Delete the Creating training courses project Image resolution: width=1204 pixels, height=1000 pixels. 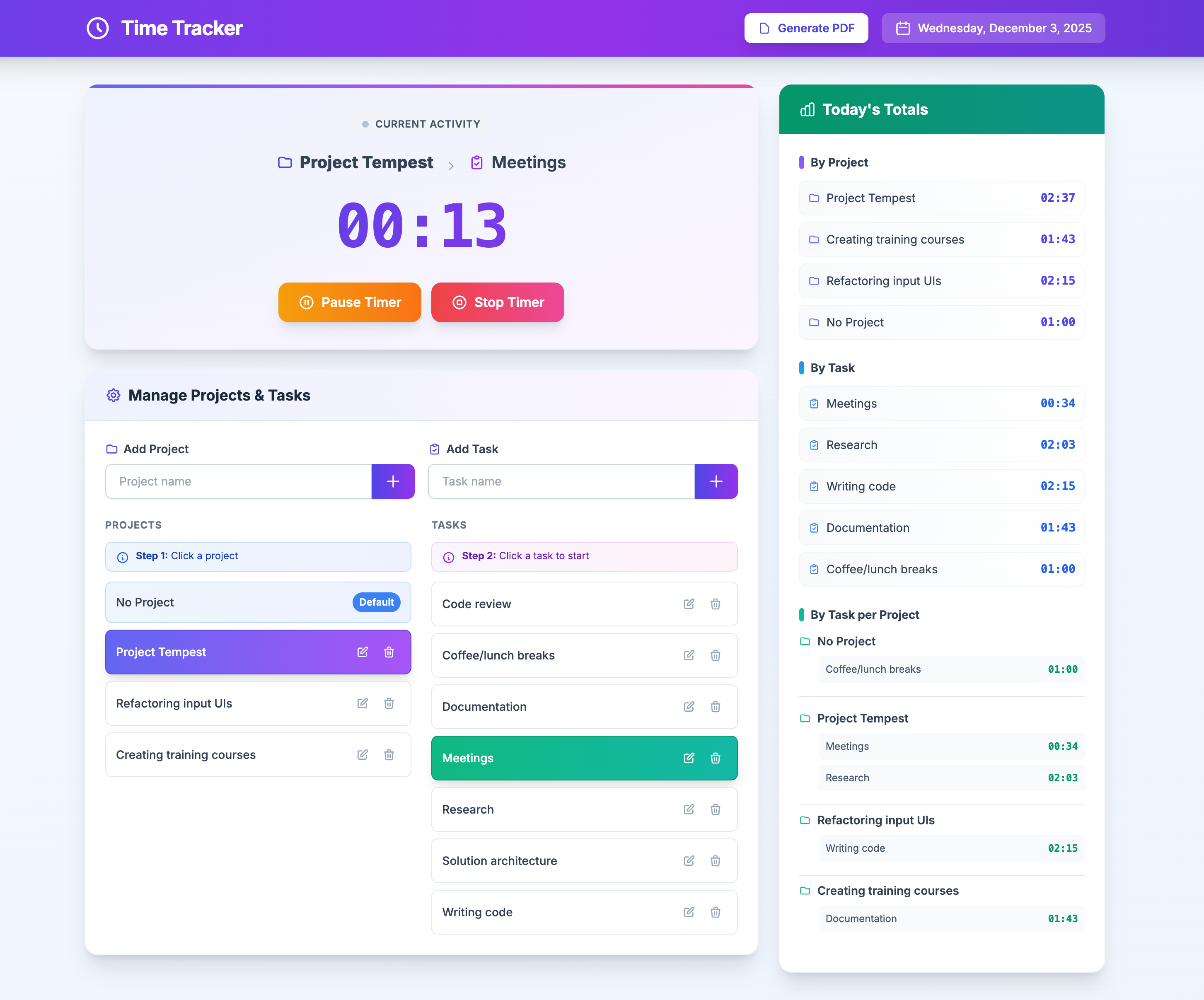coord(389,755)
